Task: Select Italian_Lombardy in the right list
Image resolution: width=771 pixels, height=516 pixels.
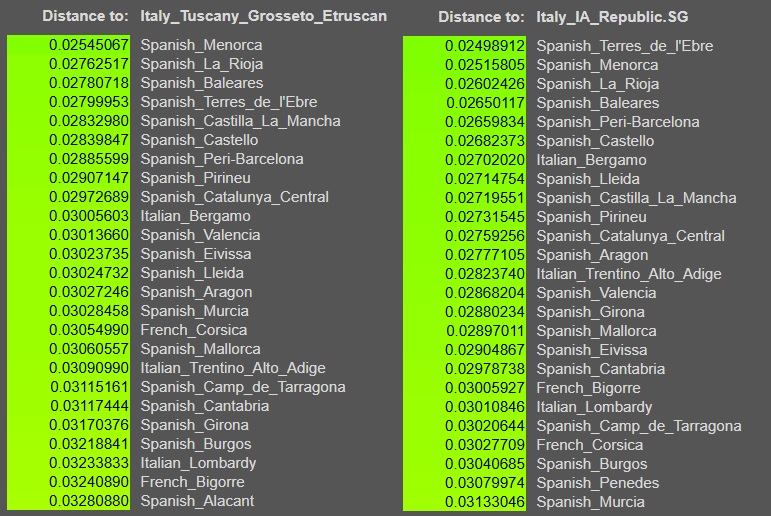Action: tap(594, 407)
